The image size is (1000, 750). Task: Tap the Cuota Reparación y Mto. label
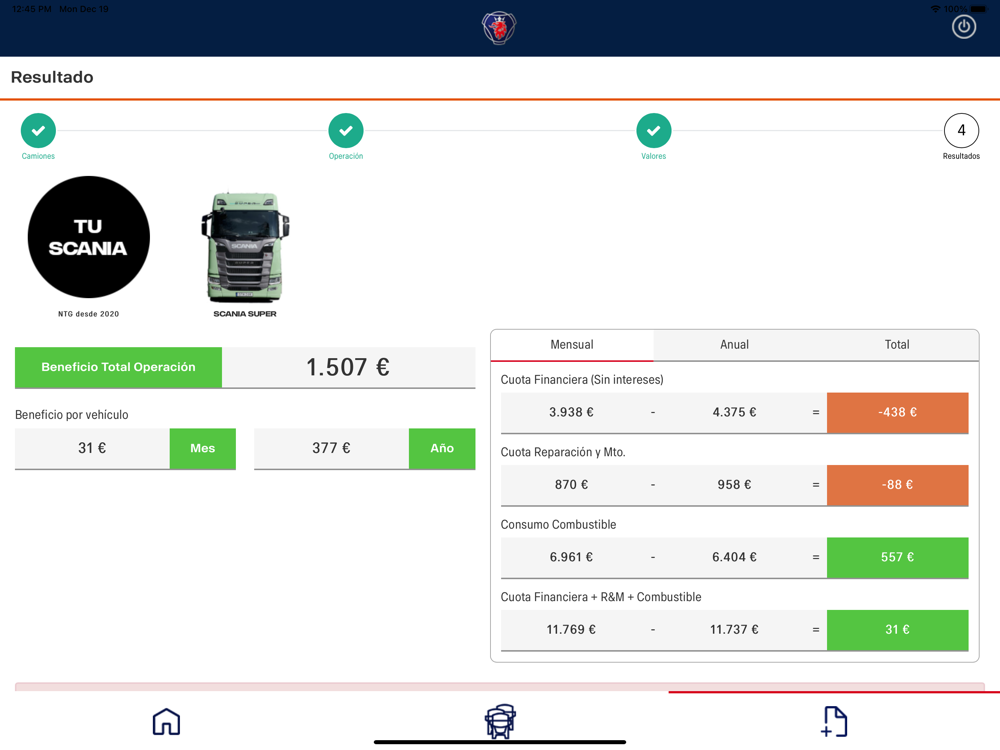click(562, 452)
